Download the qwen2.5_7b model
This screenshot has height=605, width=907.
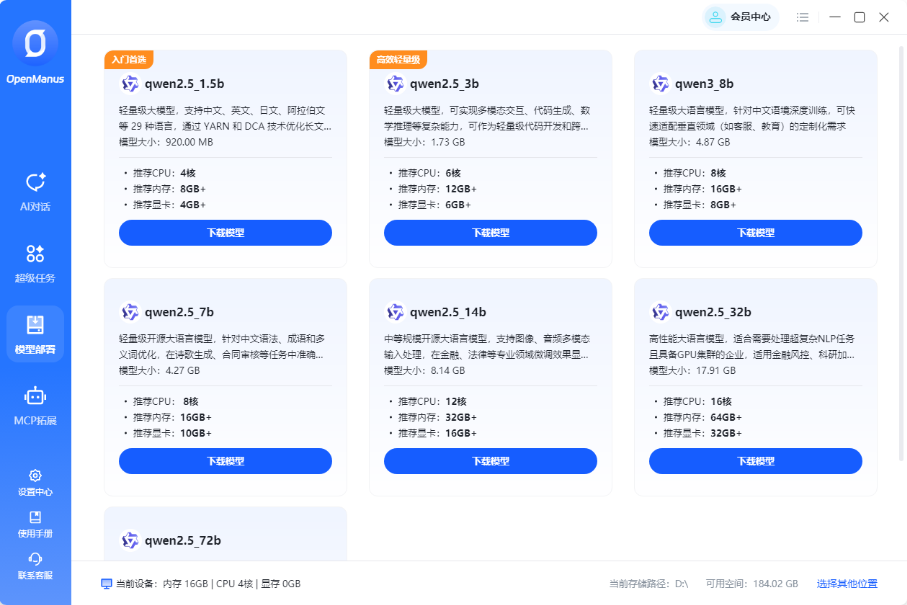[x=225, y=461]
